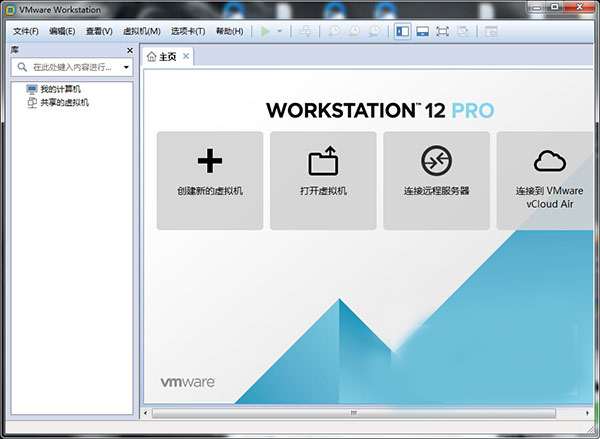The image size is (600, 439).
Task: Click the 连接到 VMware vCloud Air tile
Action: coord(545,181)
